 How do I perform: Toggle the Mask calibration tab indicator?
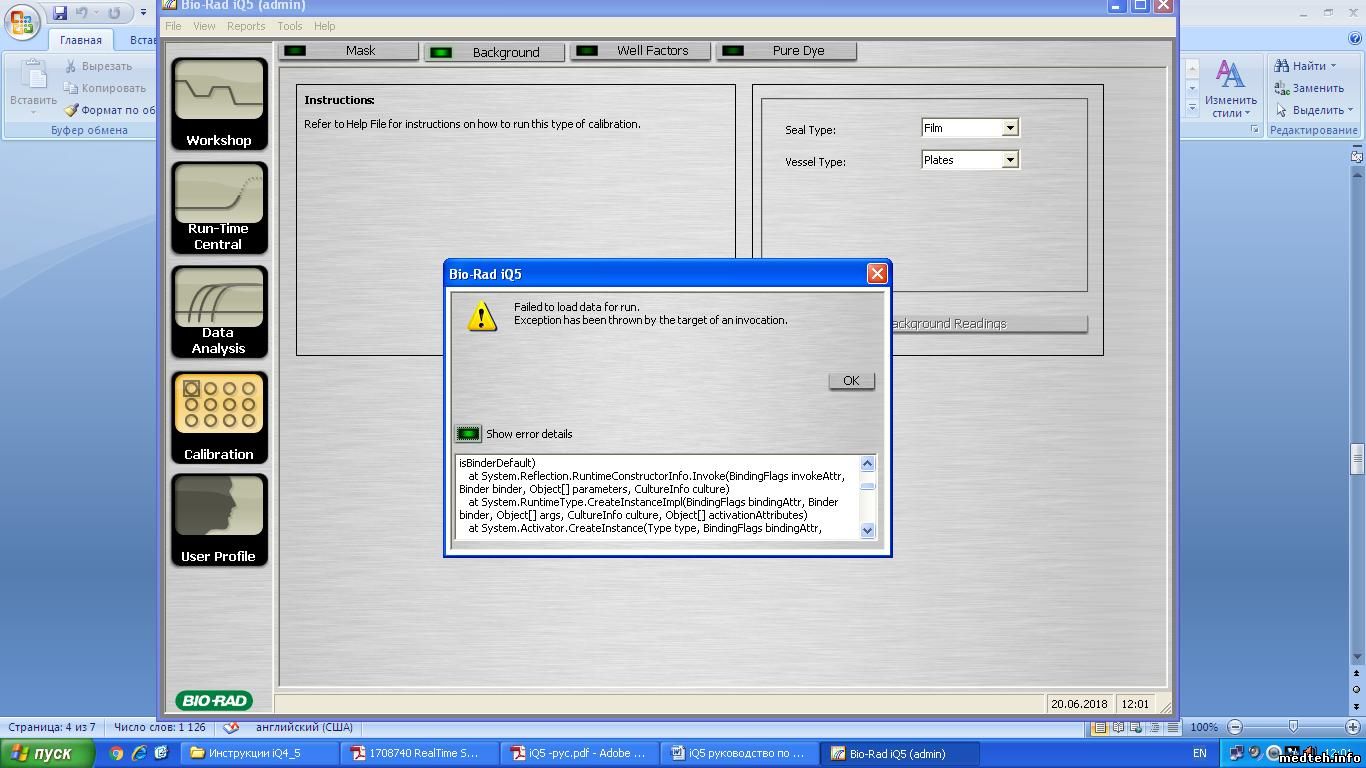click(295, 51)
